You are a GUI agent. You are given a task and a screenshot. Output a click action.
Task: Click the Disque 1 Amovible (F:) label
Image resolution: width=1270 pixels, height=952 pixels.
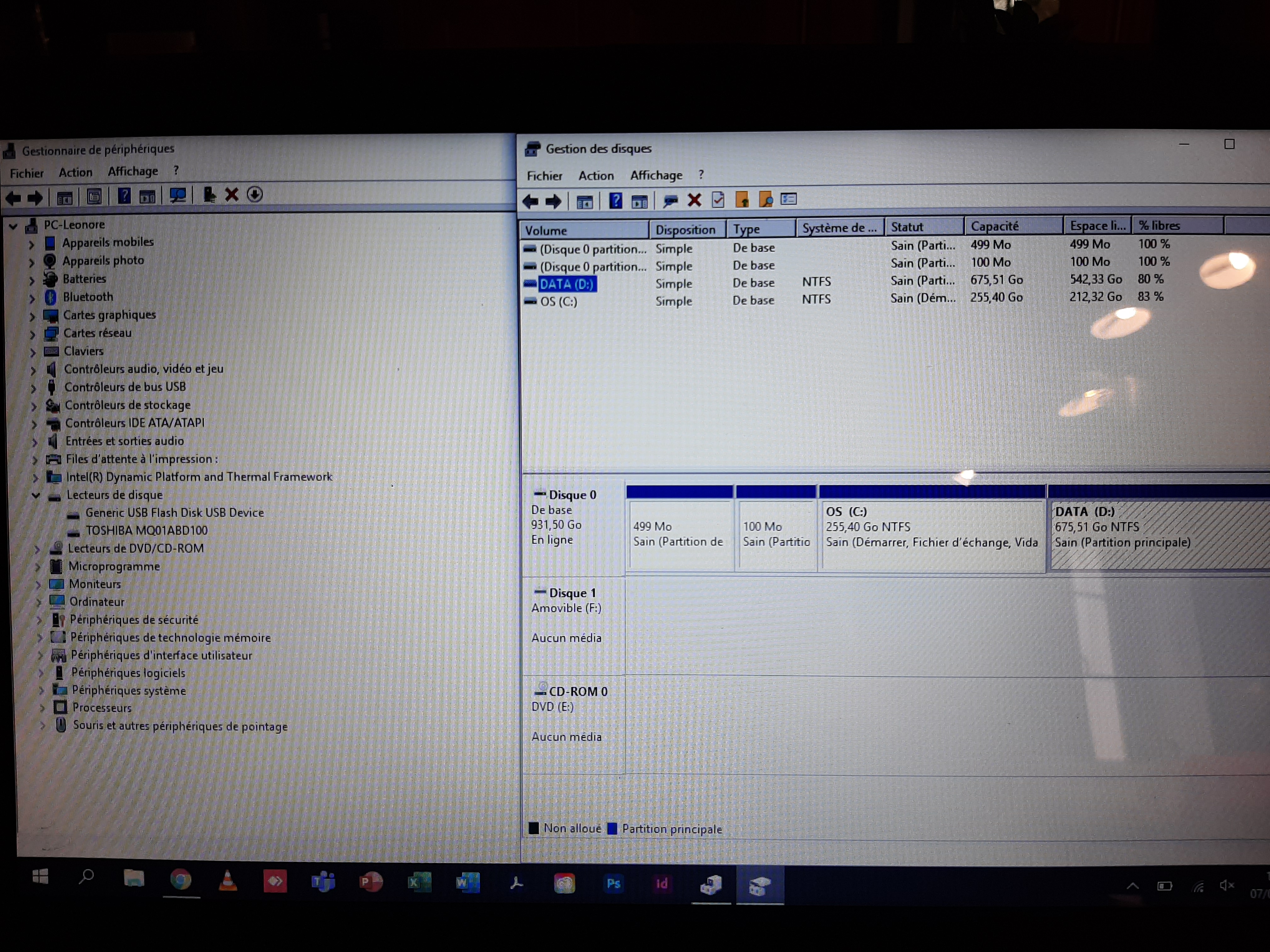point(574,625)
